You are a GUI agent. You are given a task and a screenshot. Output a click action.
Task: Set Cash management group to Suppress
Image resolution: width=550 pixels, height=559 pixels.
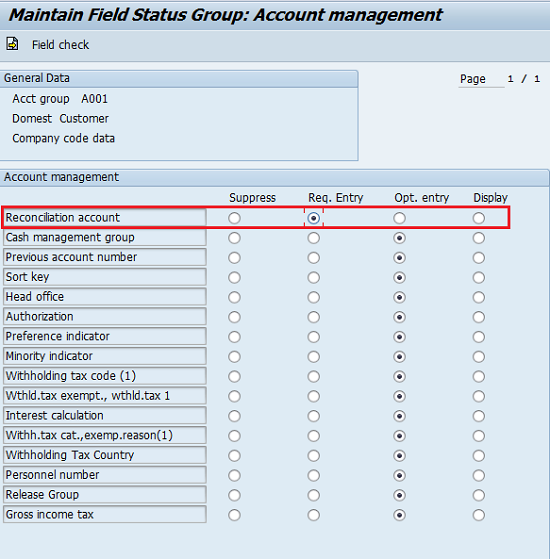[234, 238]
